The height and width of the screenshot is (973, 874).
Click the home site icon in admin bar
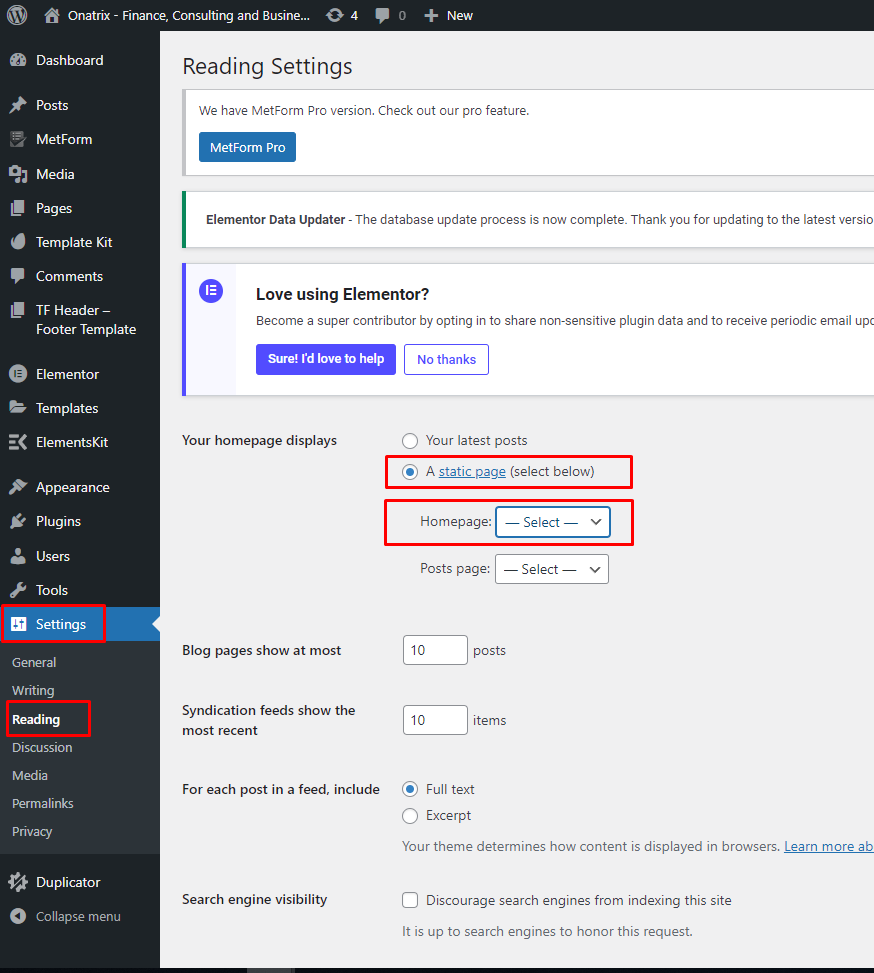tap(52, 15)
